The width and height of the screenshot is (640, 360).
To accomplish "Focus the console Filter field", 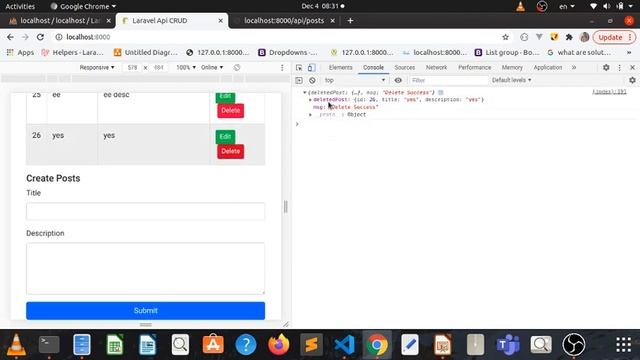I will click(x=448, y=80).
